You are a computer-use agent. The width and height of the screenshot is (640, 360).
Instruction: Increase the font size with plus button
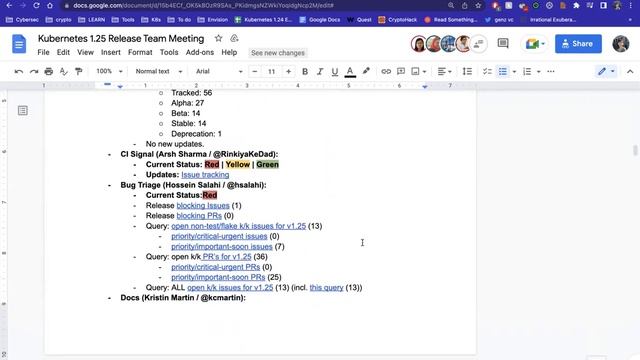289,71
